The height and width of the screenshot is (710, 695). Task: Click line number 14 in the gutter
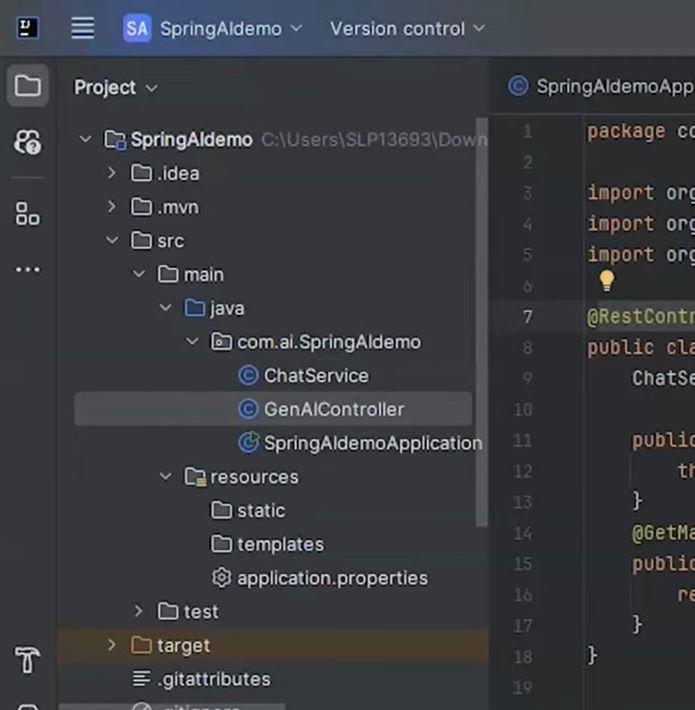point(523,533)
